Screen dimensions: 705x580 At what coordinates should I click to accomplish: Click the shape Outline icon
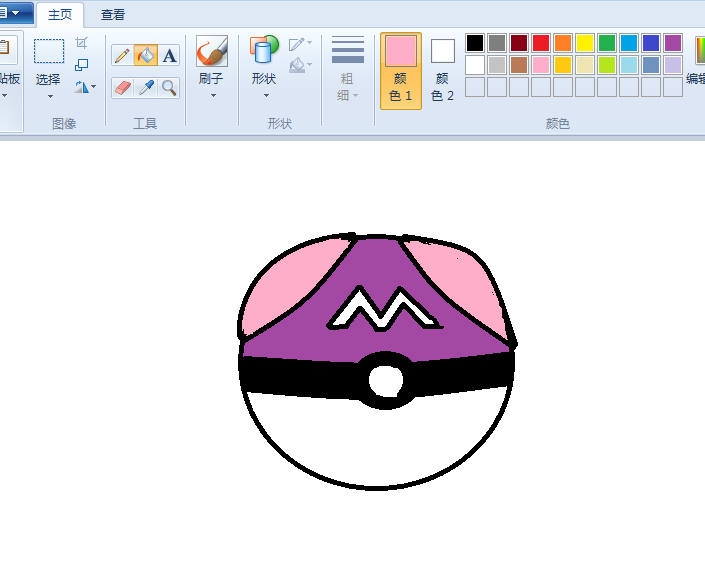296,43
